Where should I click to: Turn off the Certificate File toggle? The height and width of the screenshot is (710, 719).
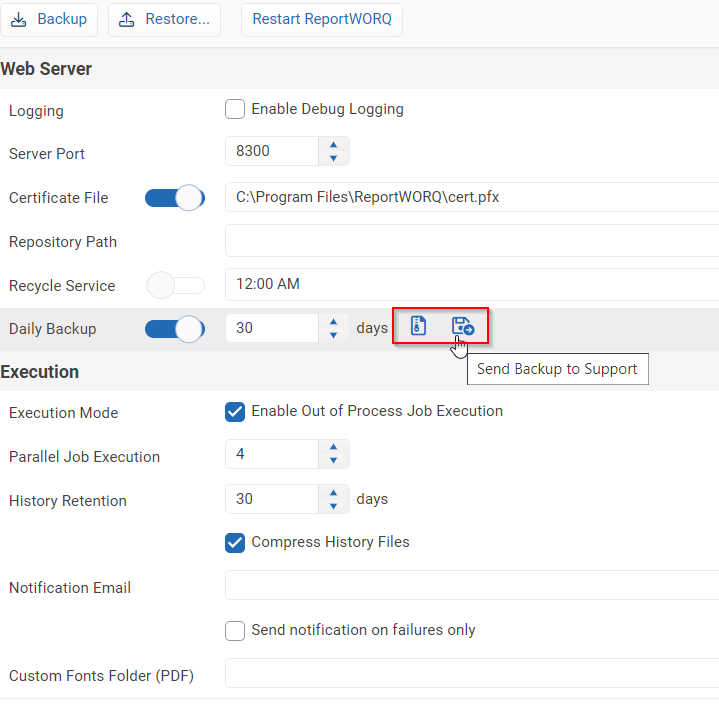coord(175,198)
